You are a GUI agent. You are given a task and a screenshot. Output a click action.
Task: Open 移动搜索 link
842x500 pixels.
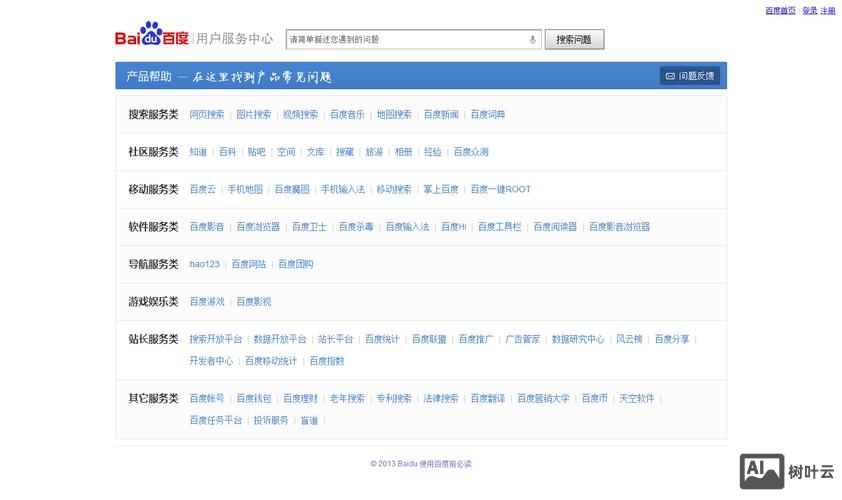click(x=394, y=189)
